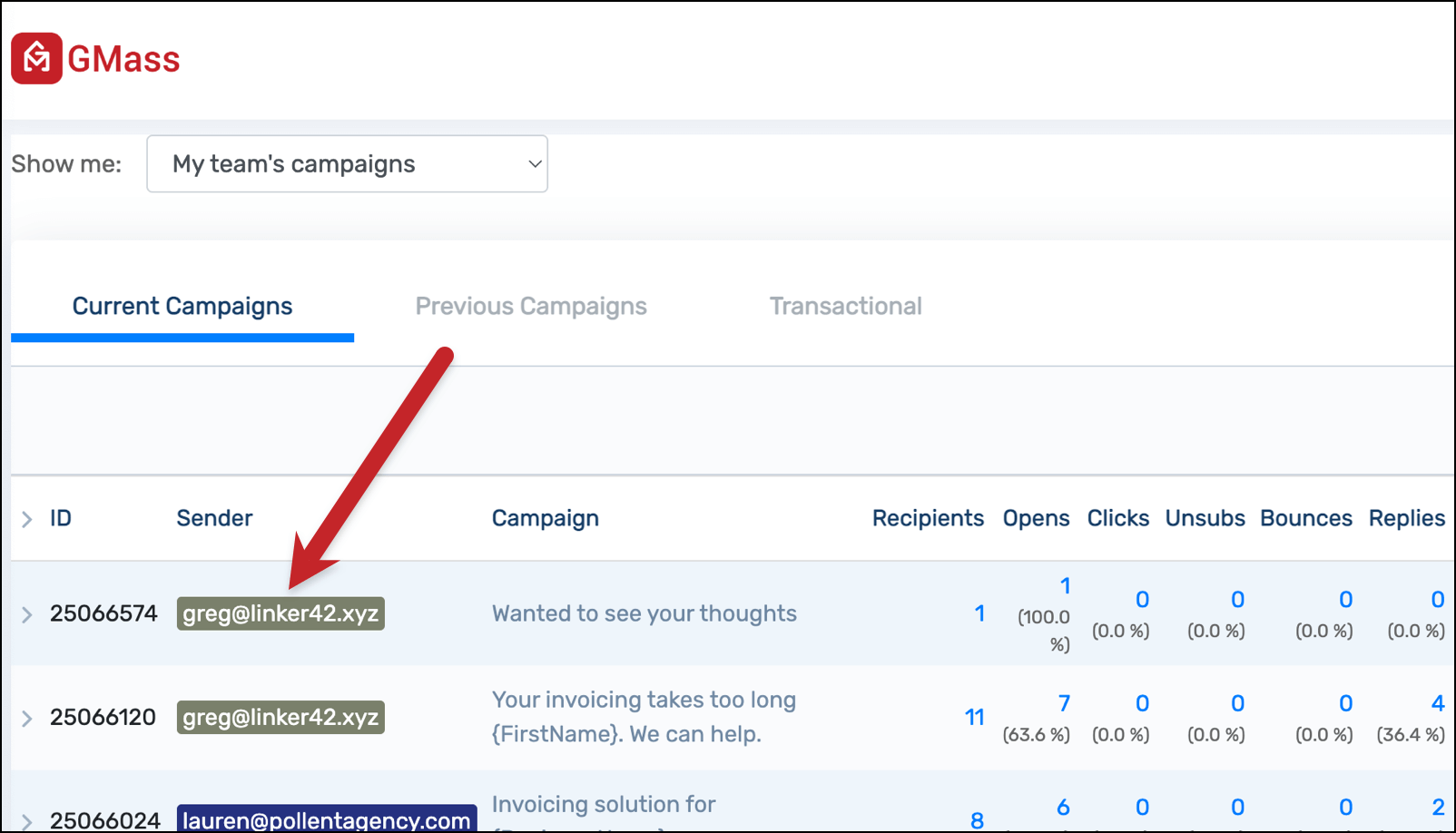Click replies count 2 in row 25066024
This screenshot has width=1456, height=833.
[1439, 807]
